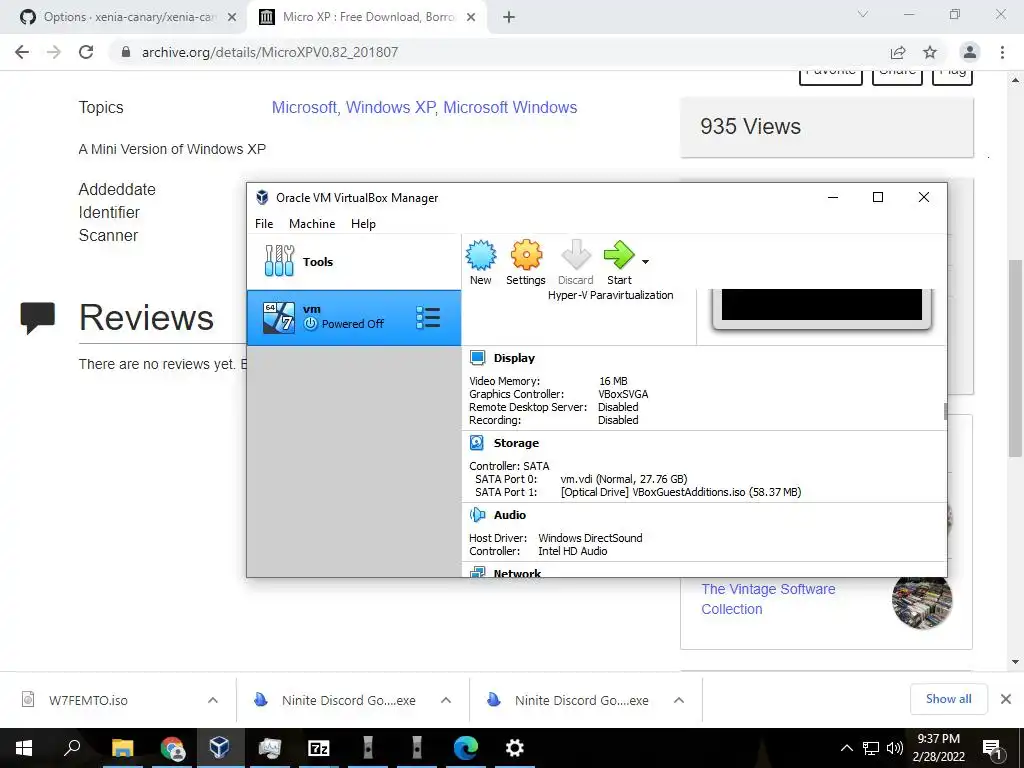Image resolution: width=1024 pixels, height=768 pixels.
Task: Open the Microsoft topic link
Action: pos(304,107)
